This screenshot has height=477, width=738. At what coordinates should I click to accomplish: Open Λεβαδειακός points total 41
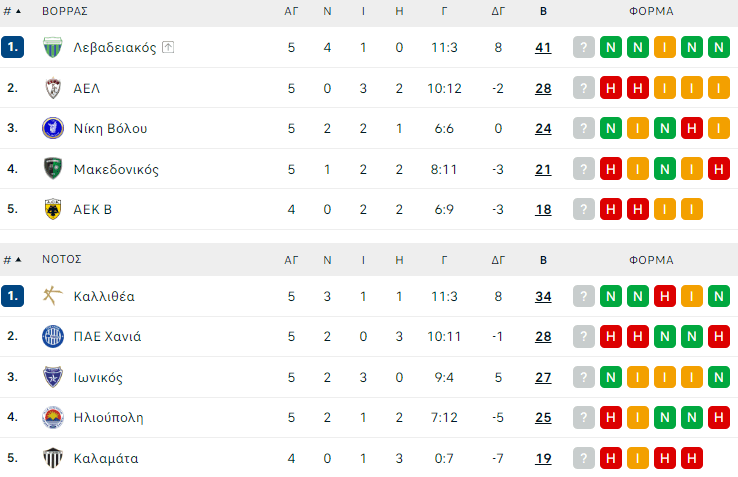[543, 47]
